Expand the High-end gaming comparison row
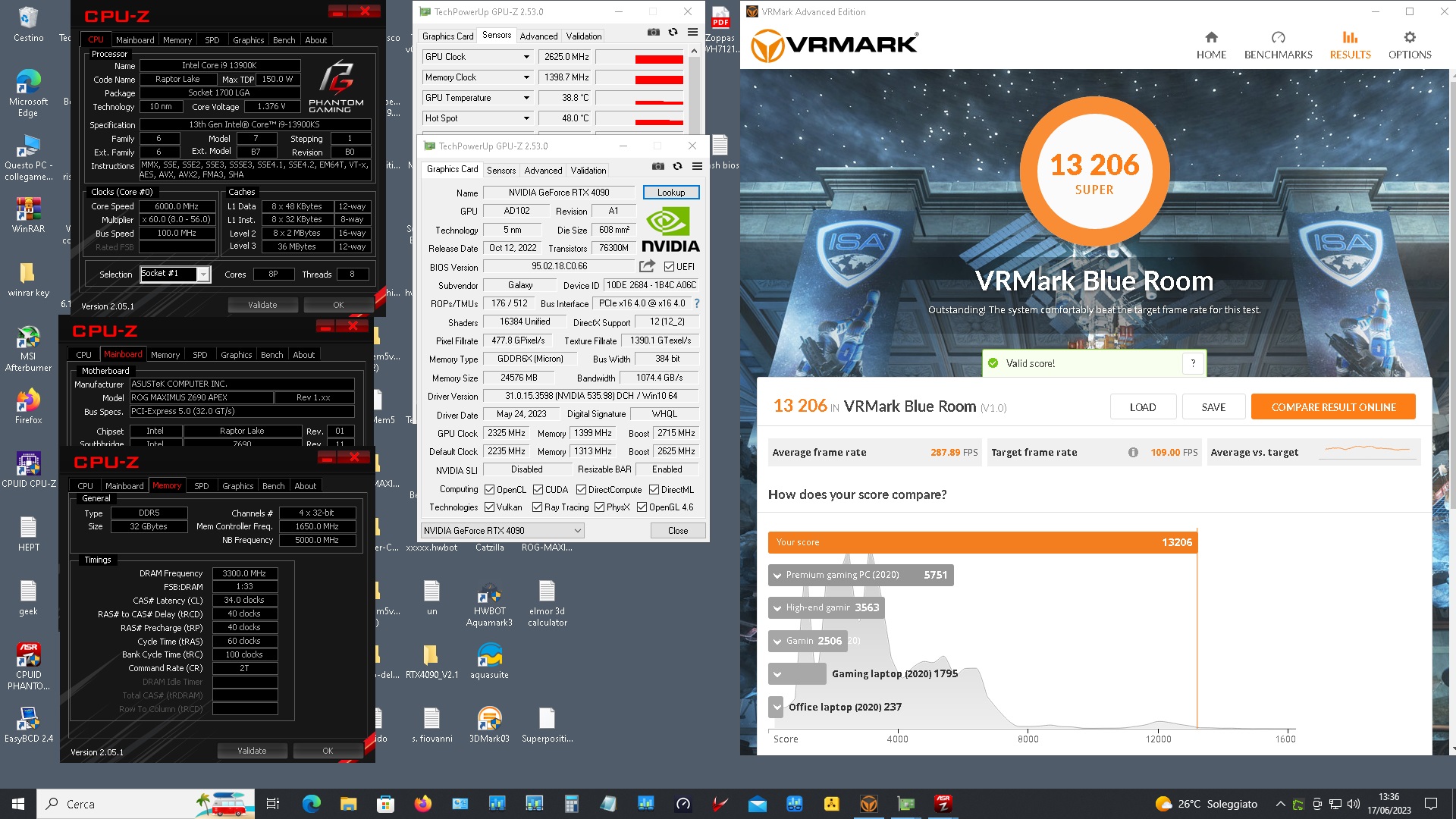The image size is (1456, 819). [x=777, y=608]
